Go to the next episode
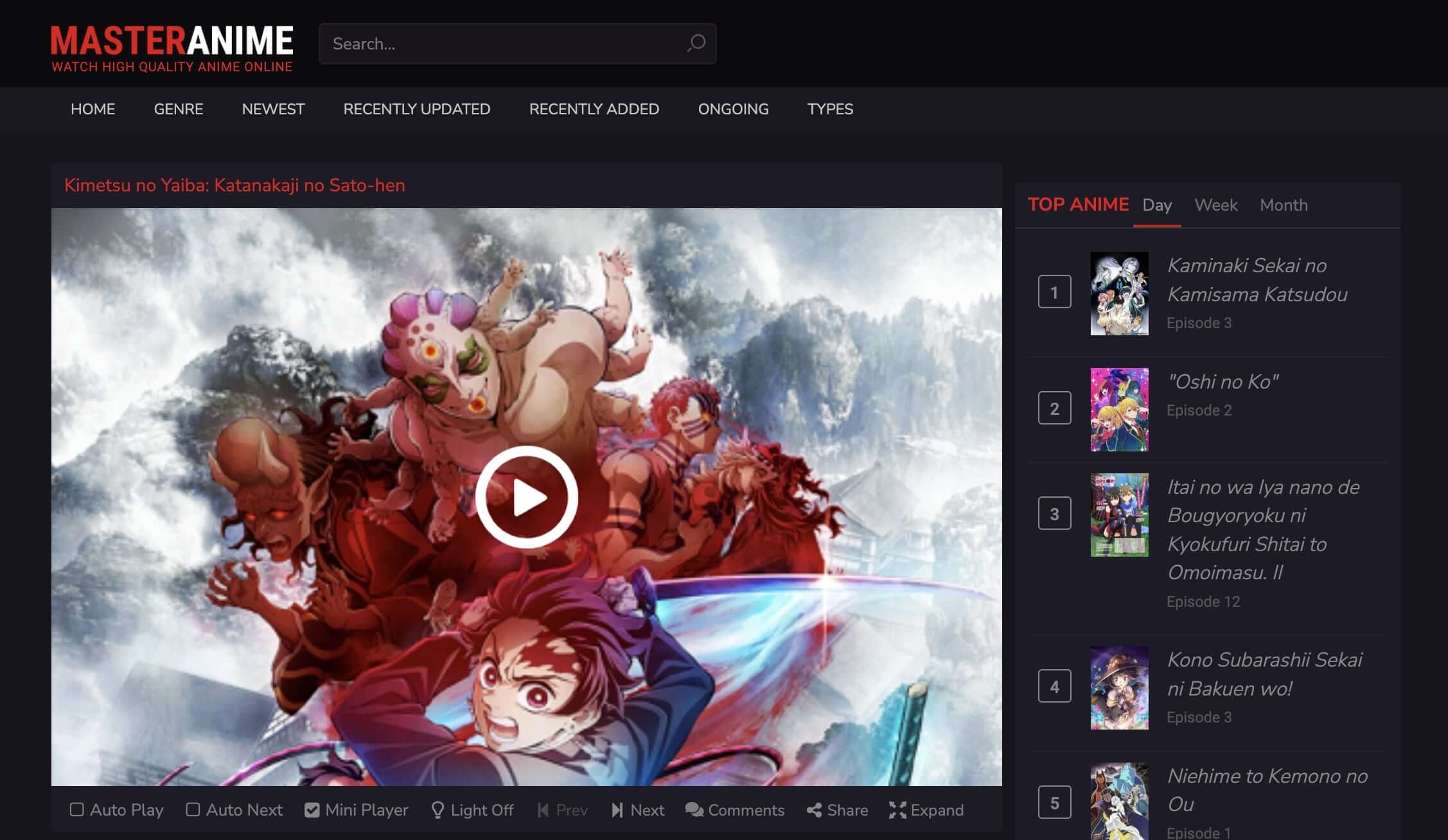This screenshot has width=1448, height=840. point(638,810)
